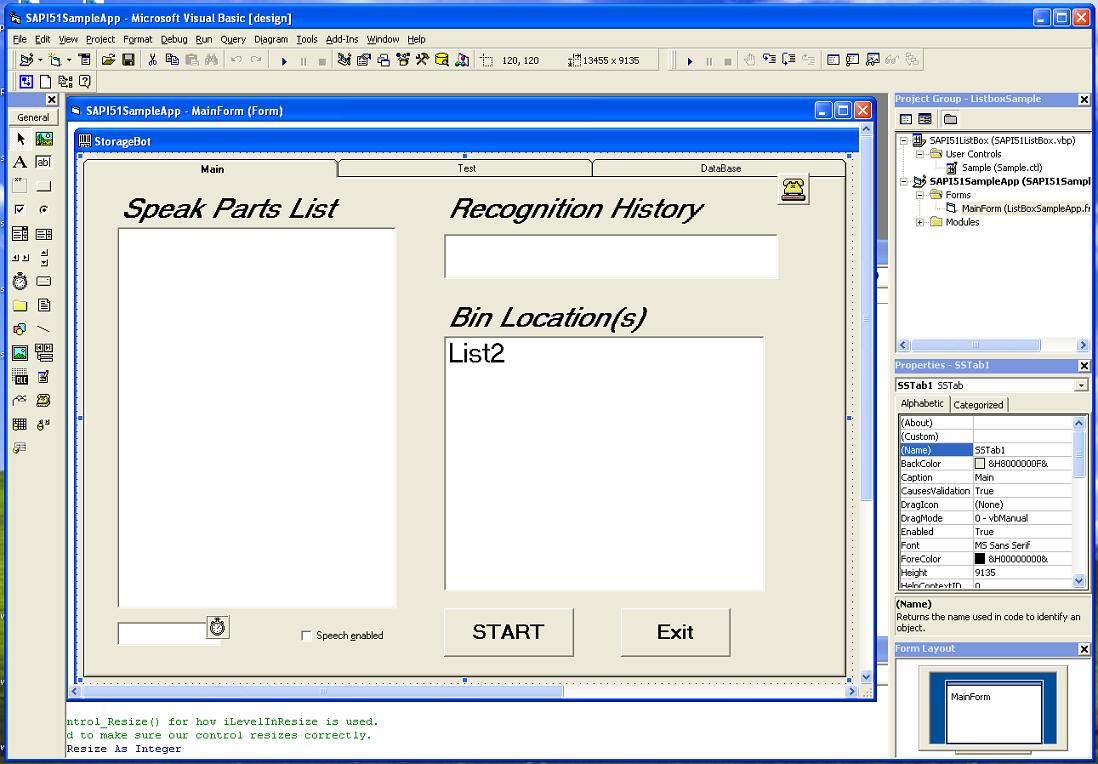Viewport: 1098px width, 764px height.
Task: Collapse the User Controls folder
Action: pos(920,154)
